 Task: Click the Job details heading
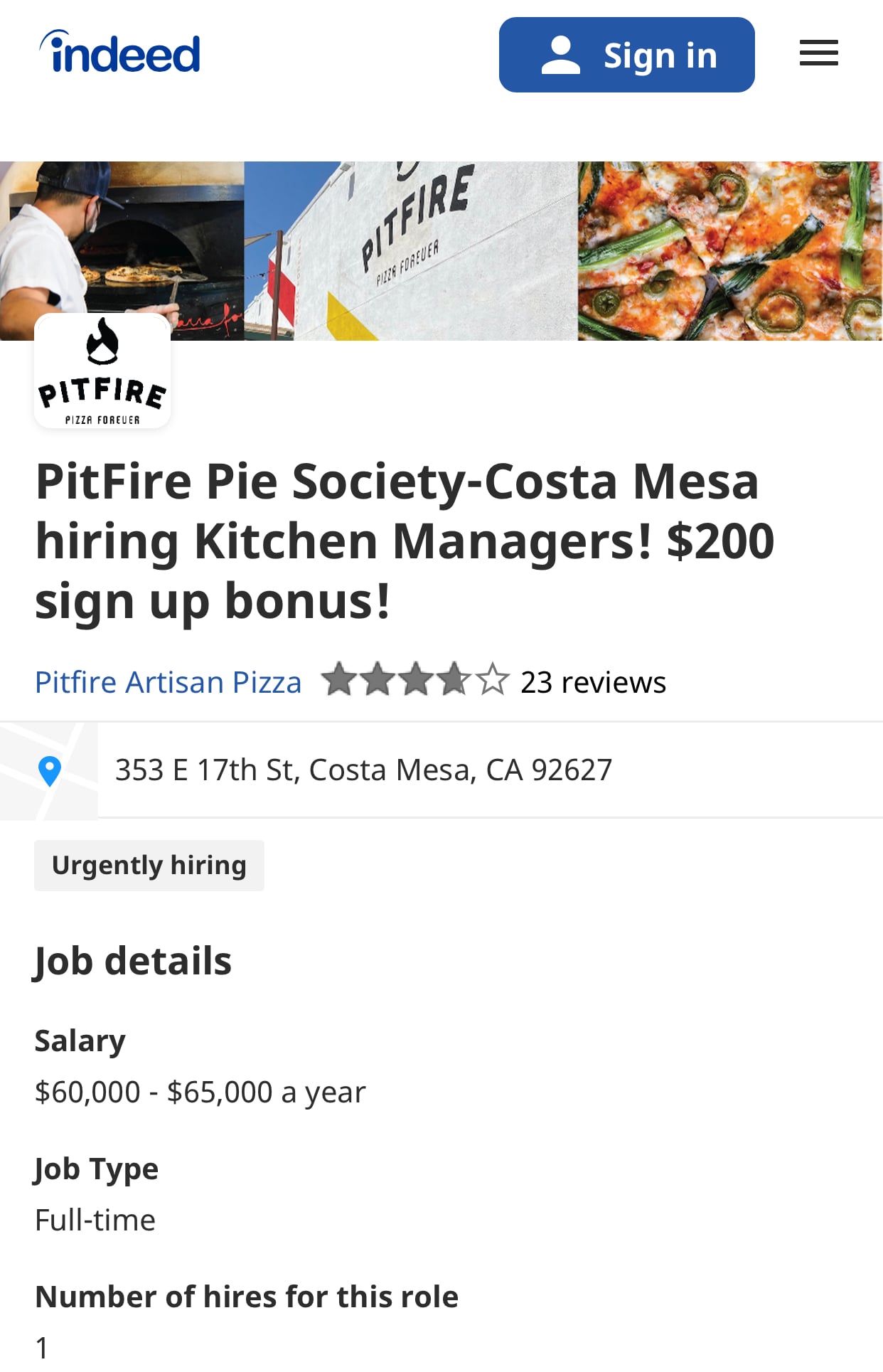[x=133, y=961]
